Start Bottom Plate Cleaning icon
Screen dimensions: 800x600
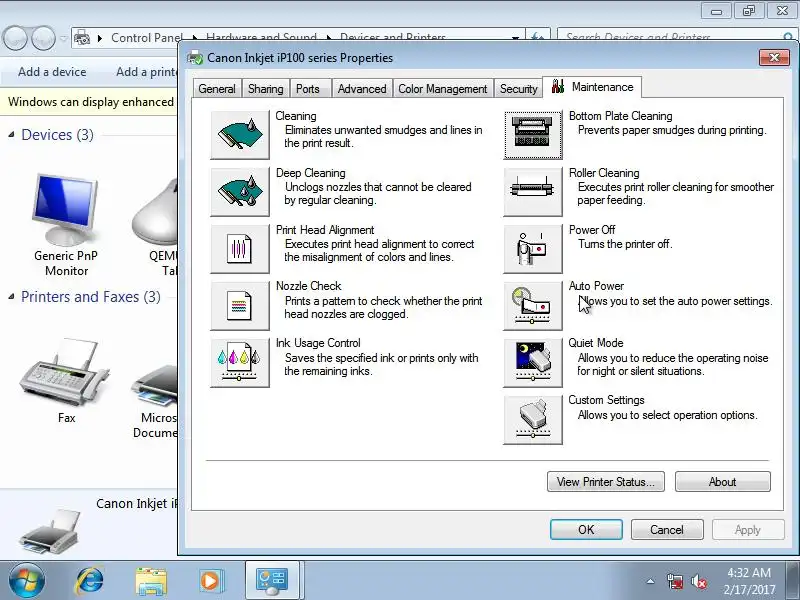[x=533, y=135]
